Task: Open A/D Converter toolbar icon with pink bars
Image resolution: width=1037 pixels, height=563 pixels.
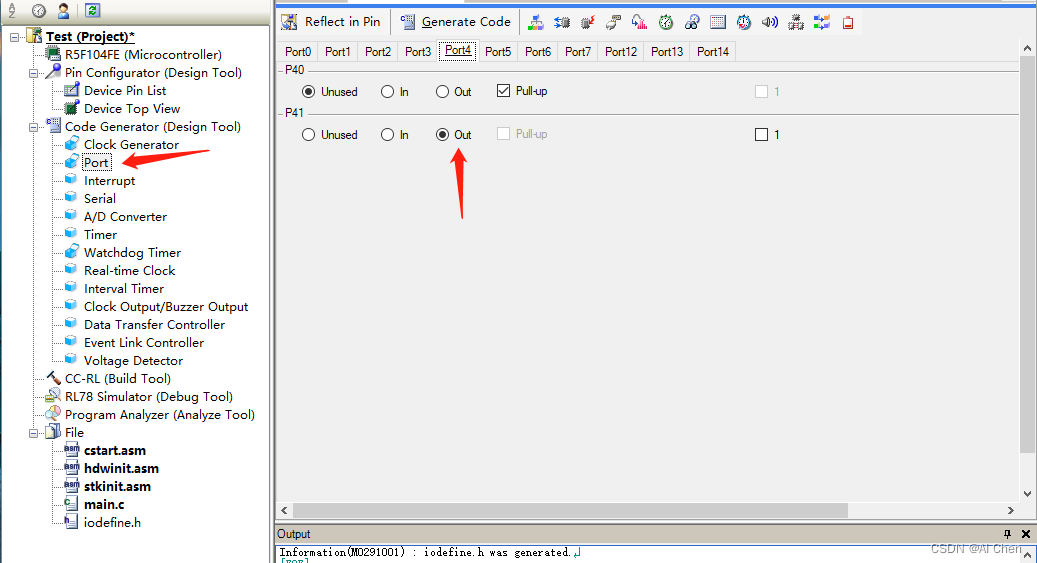Action: pyautogui.click(x=640, y=22)
